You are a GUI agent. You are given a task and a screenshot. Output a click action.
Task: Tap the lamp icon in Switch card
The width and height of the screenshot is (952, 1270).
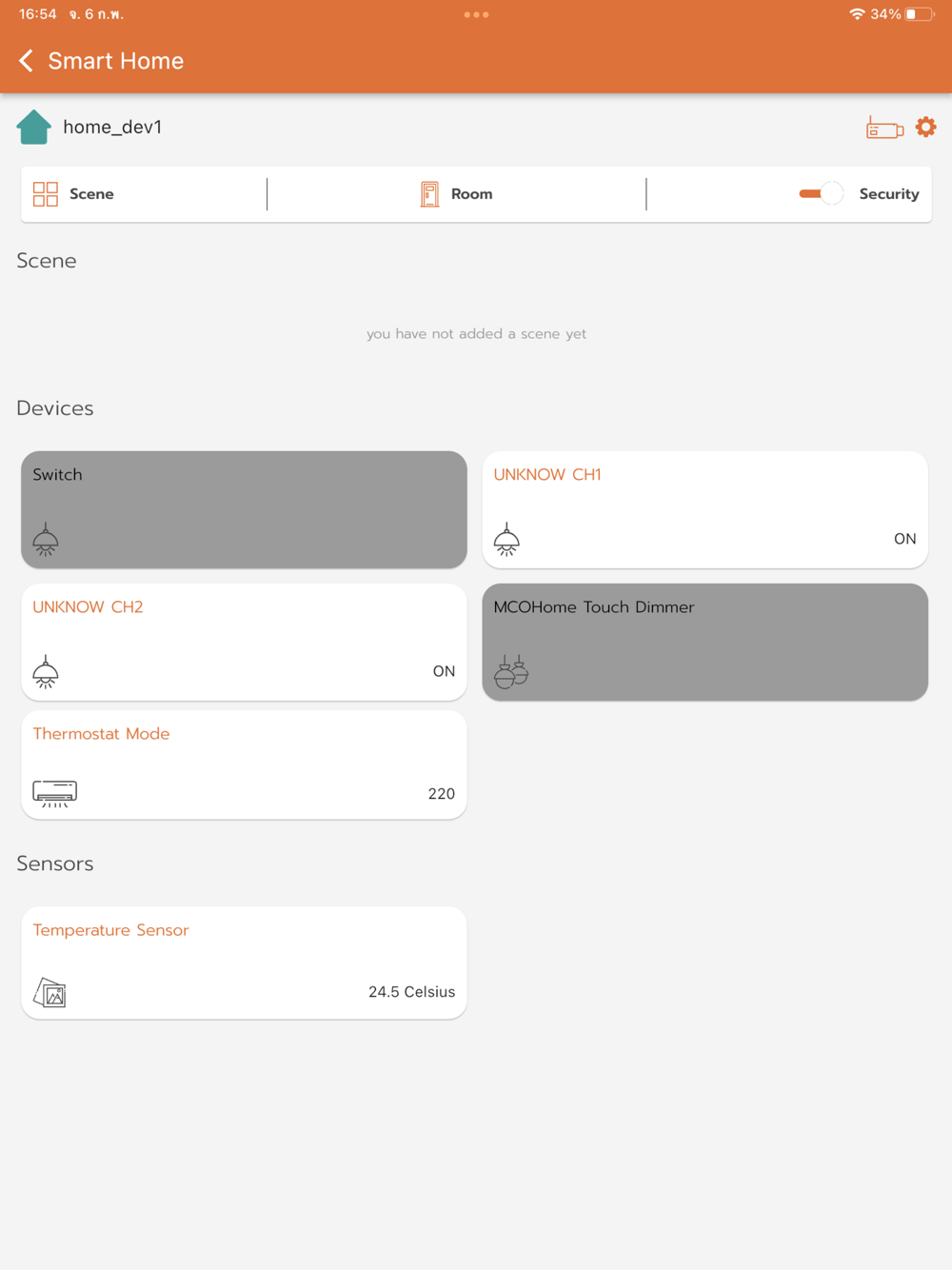pos(46,540)
